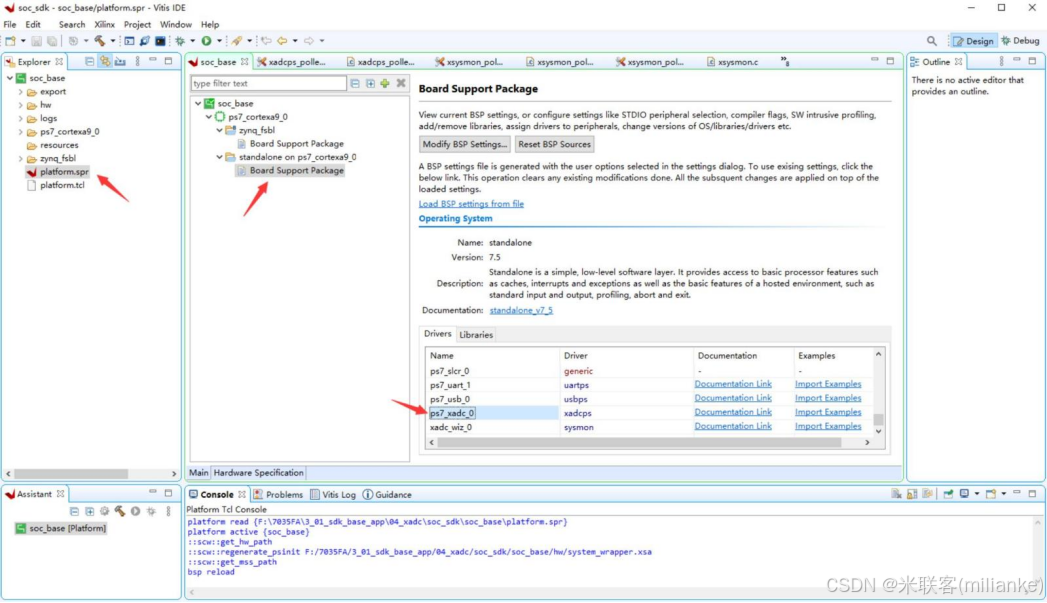
Task: Minimize the Explorer panel
Action: pos(153,61)
